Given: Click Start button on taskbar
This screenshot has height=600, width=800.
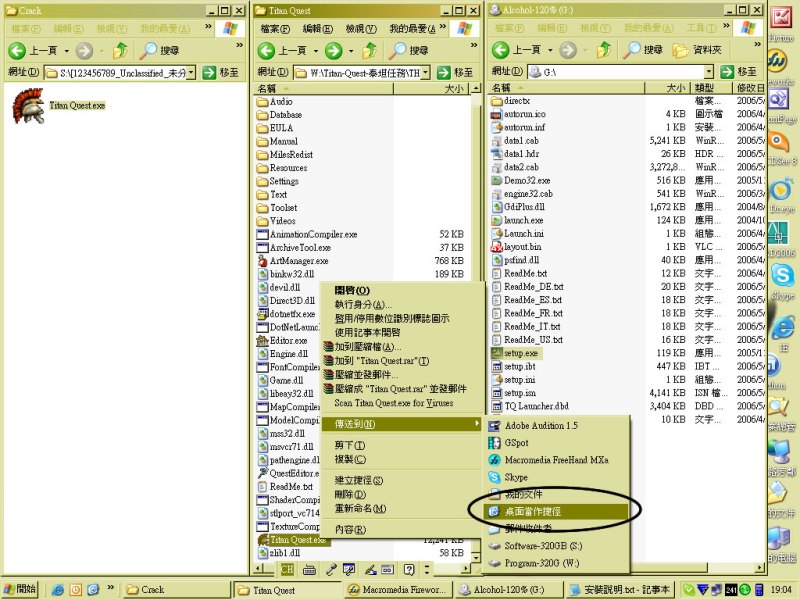Looking at the screenshot, I should click(20, 589).
